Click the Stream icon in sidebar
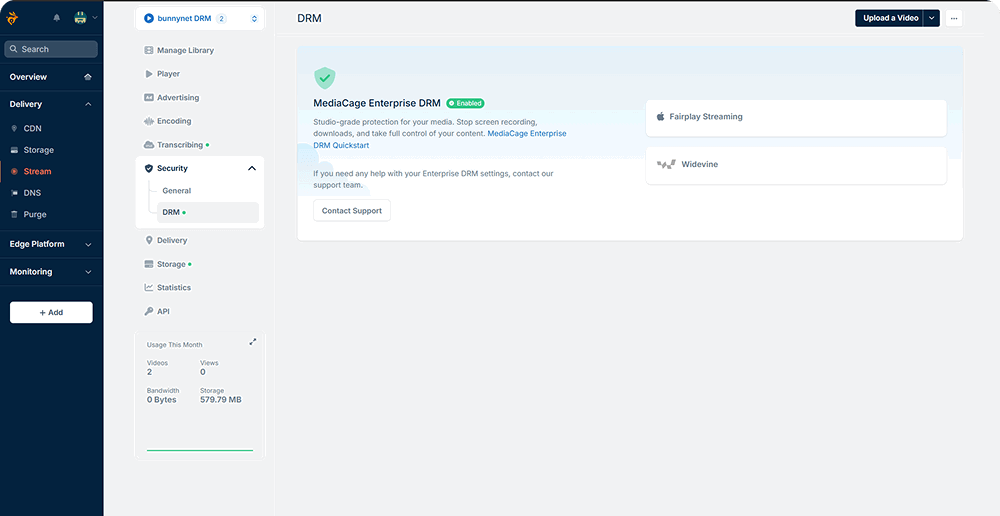1000x516 pixels. [15, 171]
